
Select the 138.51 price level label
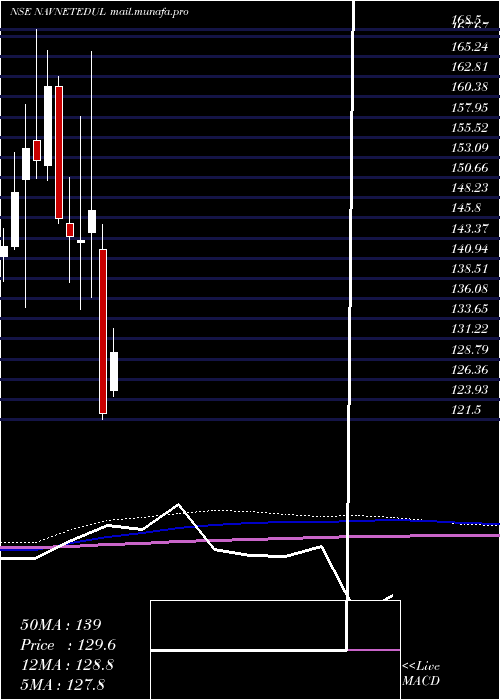click(x=469, y=269)
